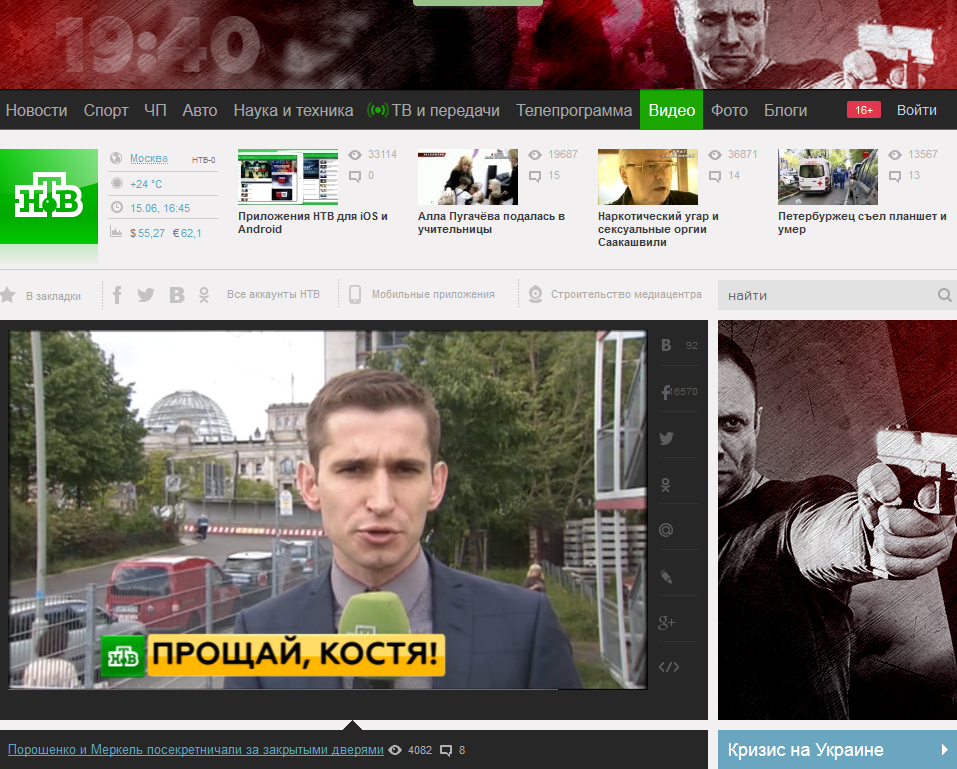Share video on Google Plus
The height and width of the screenshot is (769, 957).
pos(666,623)
